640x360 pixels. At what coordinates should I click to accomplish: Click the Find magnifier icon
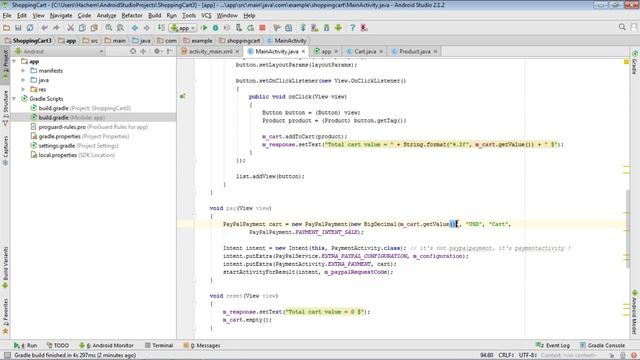109,28
